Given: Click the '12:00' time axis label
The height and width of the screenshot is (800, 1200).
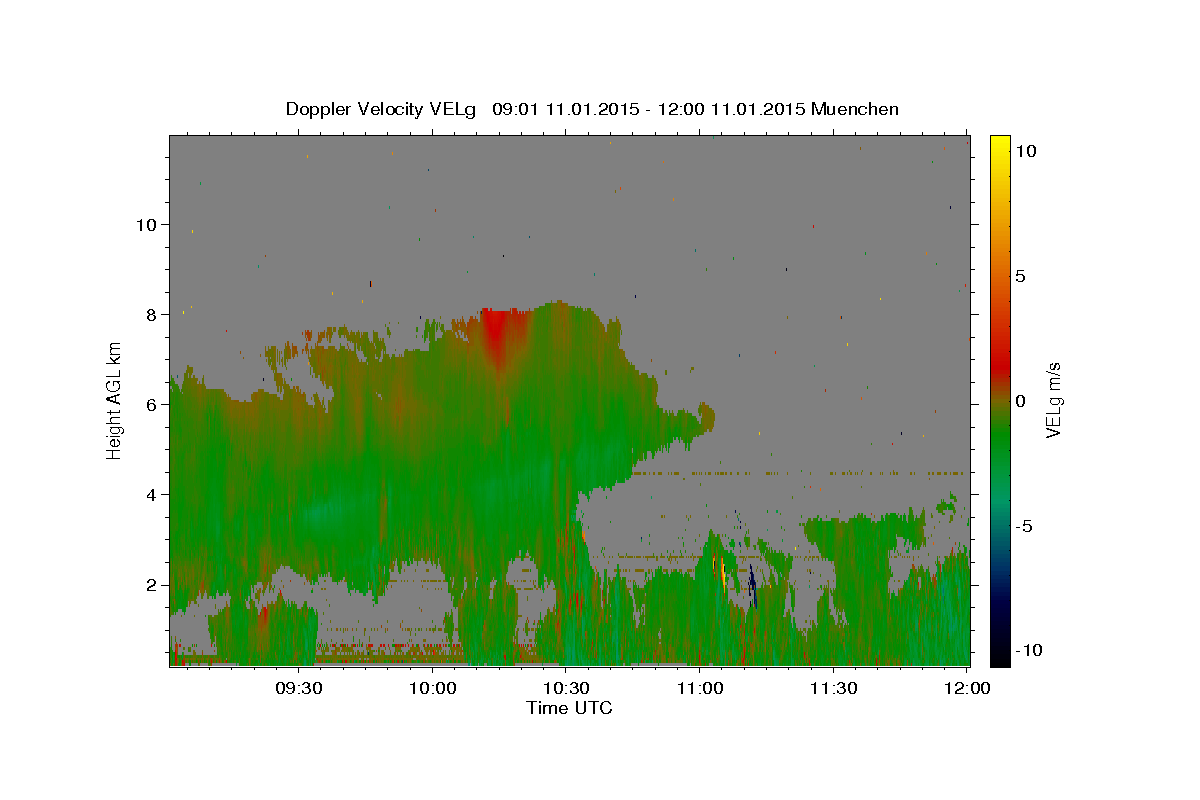Looking at the screenshot, I should (966, 689).
